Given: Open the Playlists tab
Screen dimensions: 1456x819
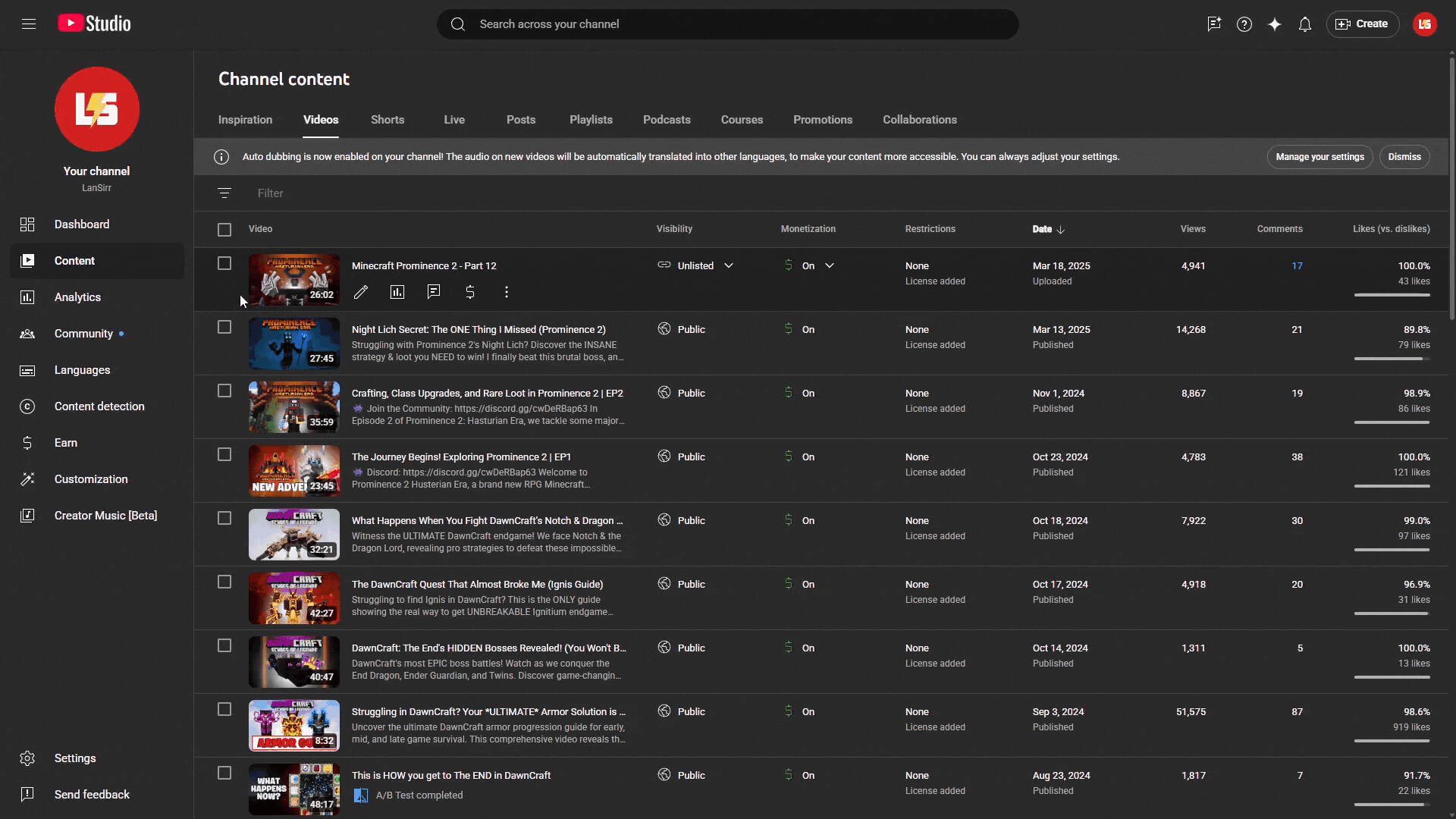Looking at the screenshot, I should coord(591,120).
